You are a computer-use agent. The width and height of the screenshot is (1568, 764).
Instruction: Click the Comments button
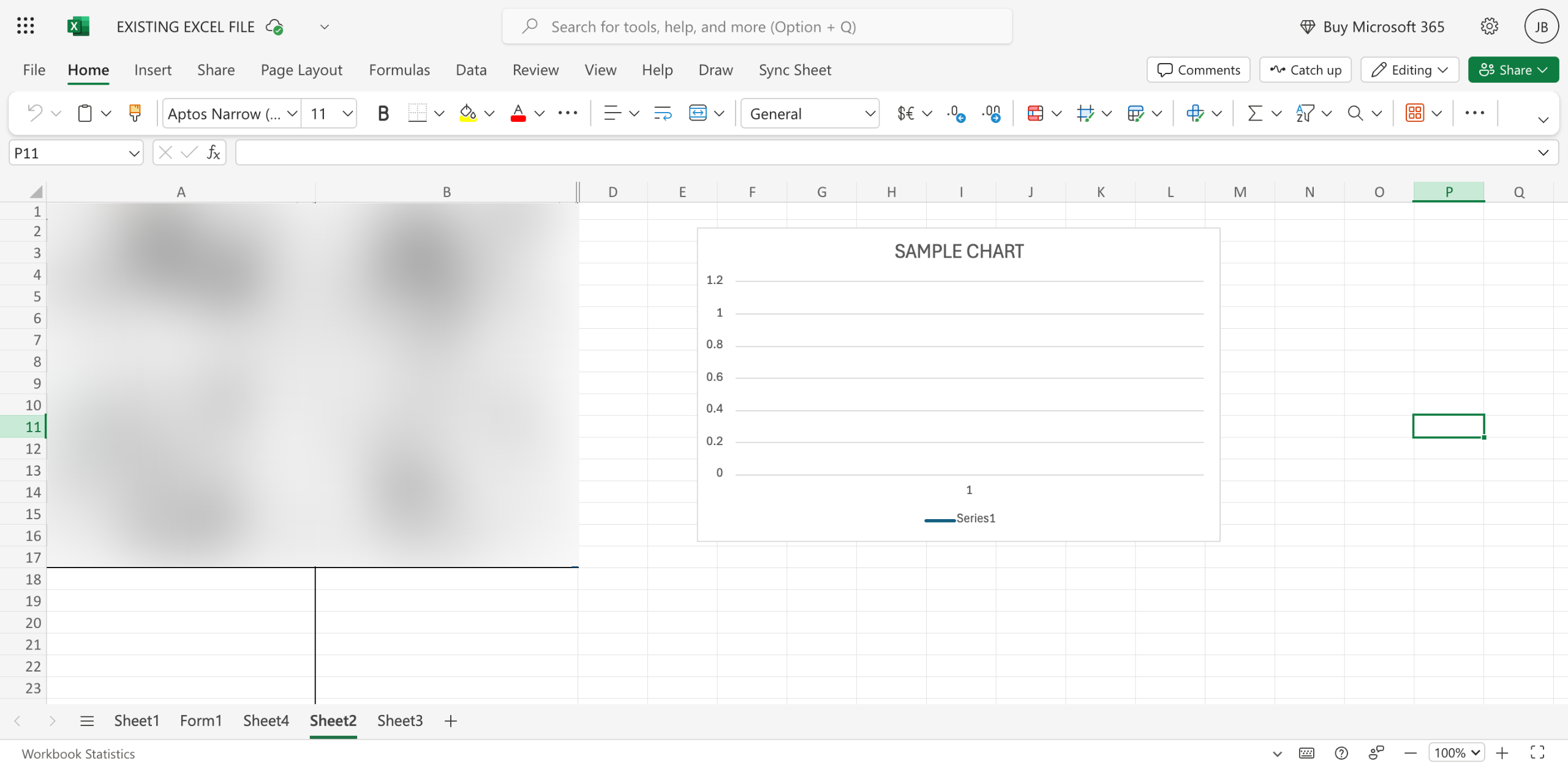click(x=1198, y=70)
